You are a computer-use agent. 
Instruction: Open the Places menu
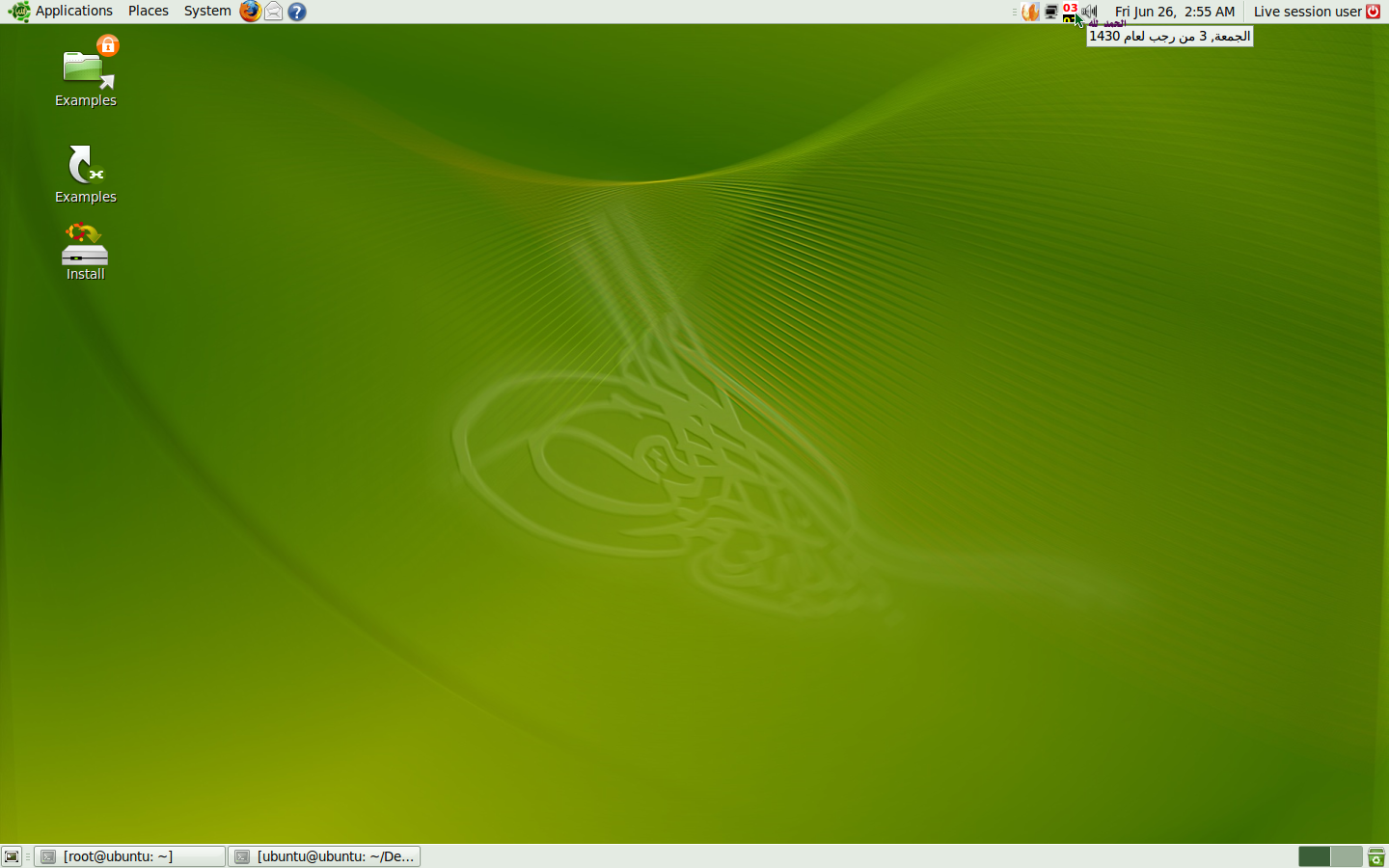148,12
